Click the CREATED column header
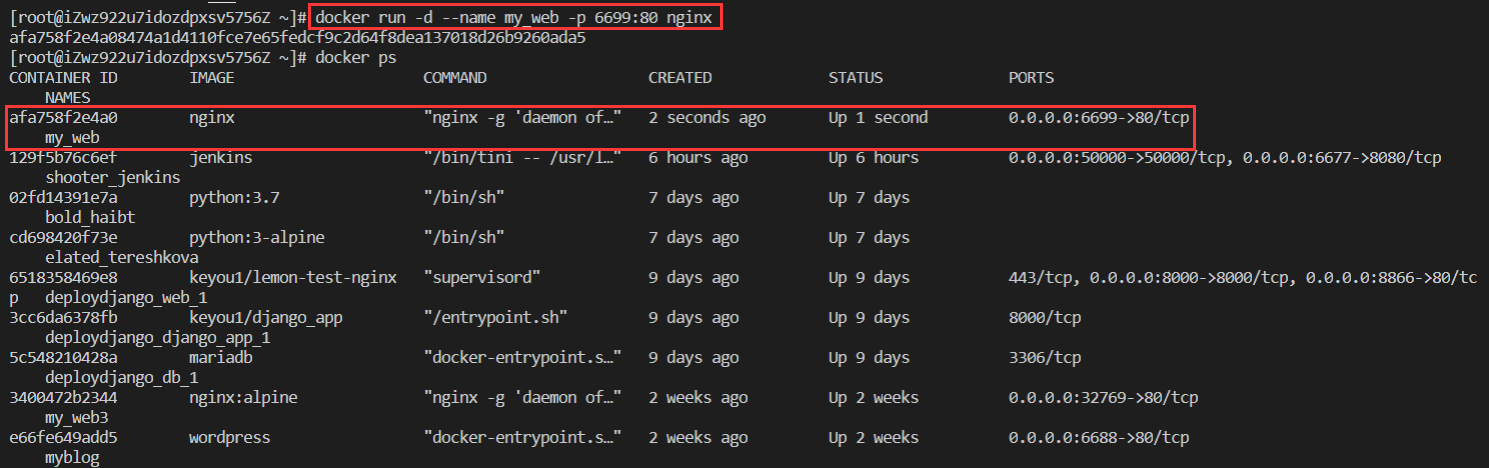1489x468 pixels. (680, 78)
